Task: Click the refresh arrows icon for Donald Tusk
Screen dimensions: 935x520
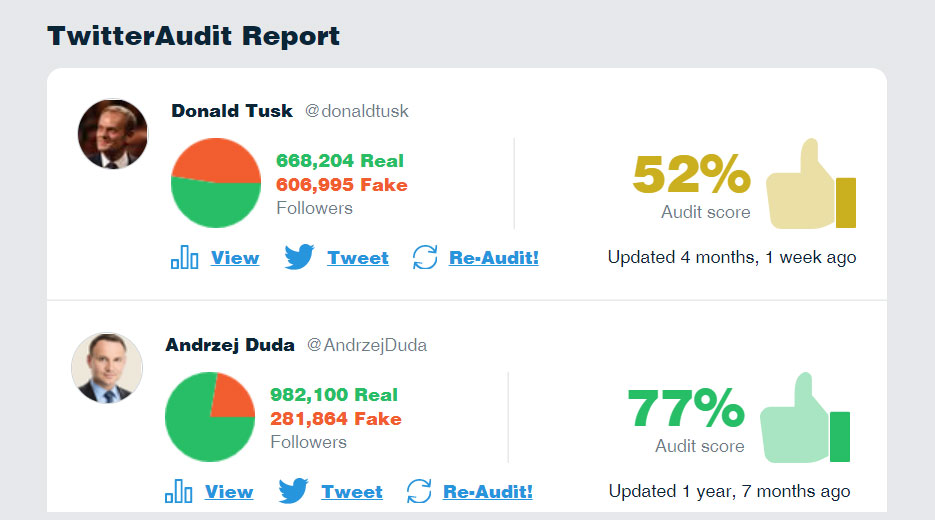Action: click(425, 258)
